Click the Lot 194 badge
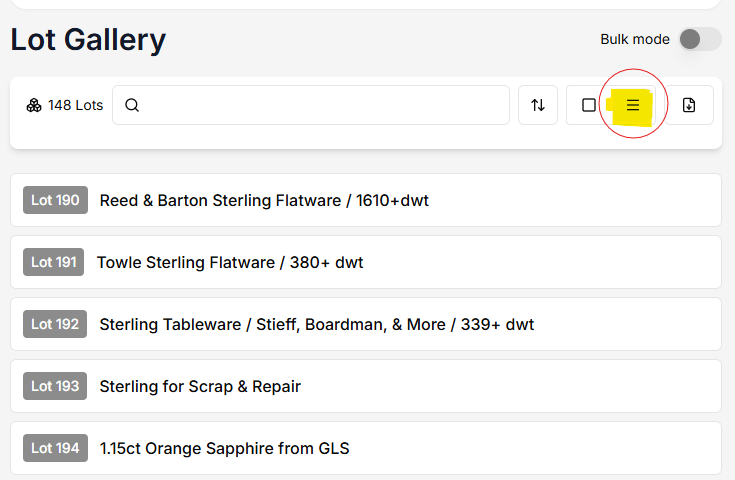Image resolution: width=735 pixels, height=480 pixels. pos(55,448)
